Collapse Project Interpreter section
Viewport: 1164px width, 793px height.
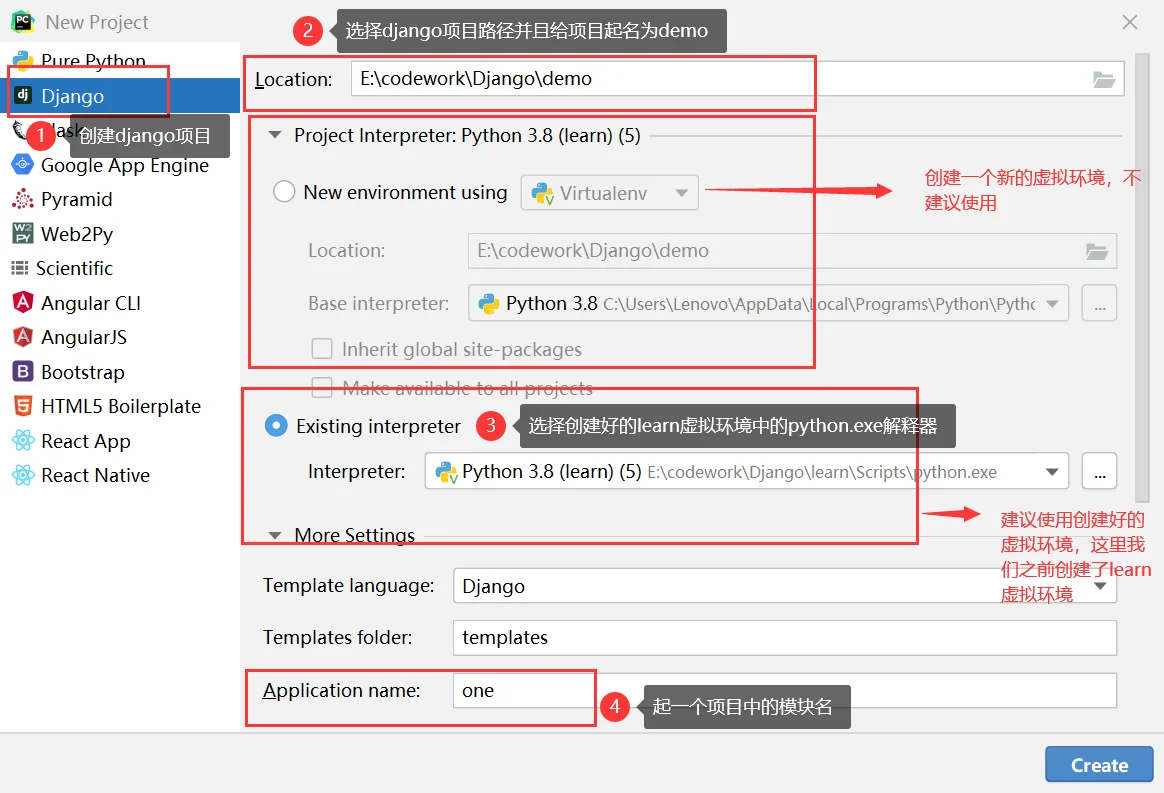[x=275, y=135]
